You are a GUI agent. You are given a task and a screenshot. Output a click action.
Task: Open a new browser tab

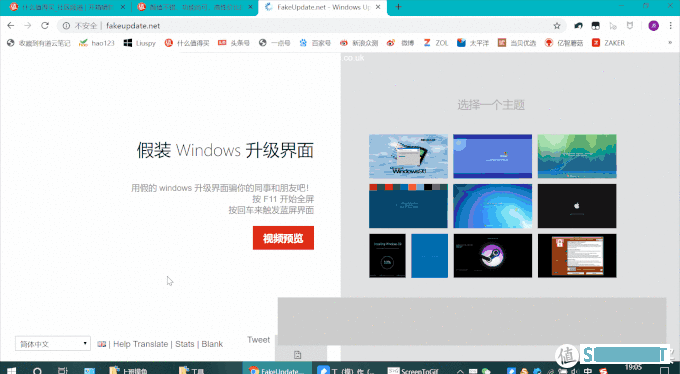[398, 7]
